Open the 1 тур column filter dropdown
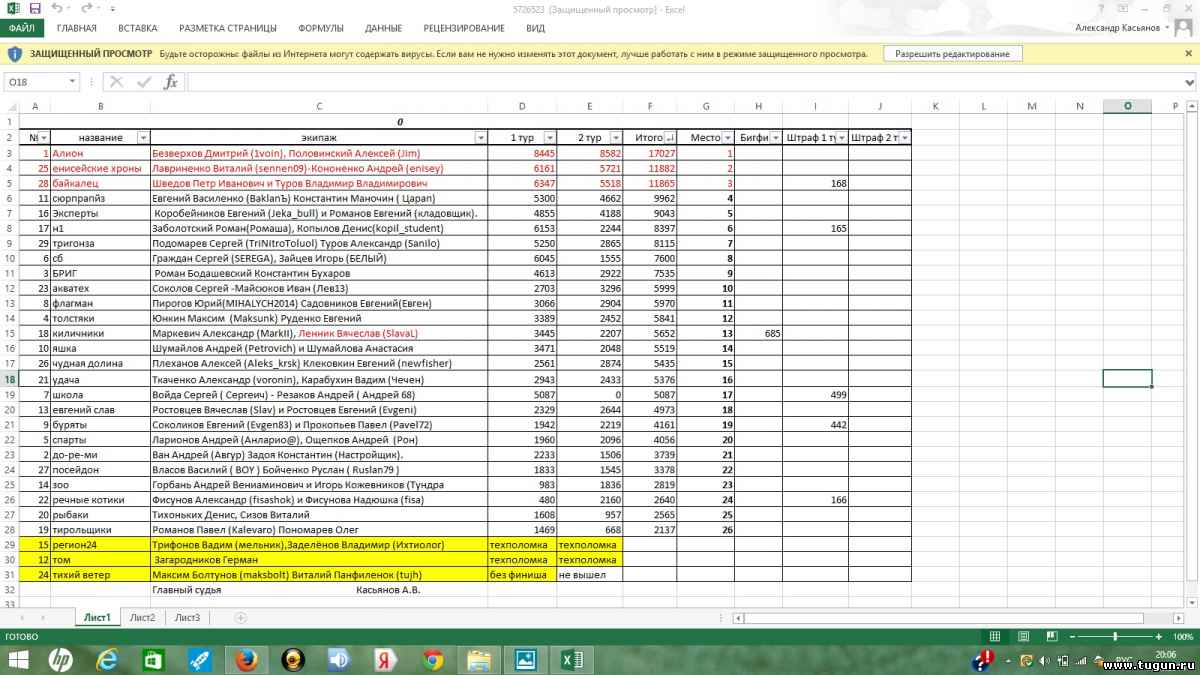This screenshot has height=675, width=1200. click(550, 137)
